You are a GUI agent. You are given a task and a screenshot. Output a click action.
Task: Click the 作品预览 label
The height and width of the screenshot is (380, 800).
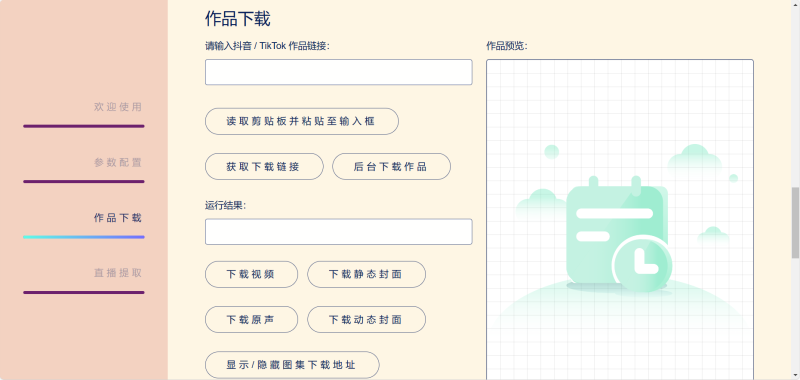tap(507, 46)
